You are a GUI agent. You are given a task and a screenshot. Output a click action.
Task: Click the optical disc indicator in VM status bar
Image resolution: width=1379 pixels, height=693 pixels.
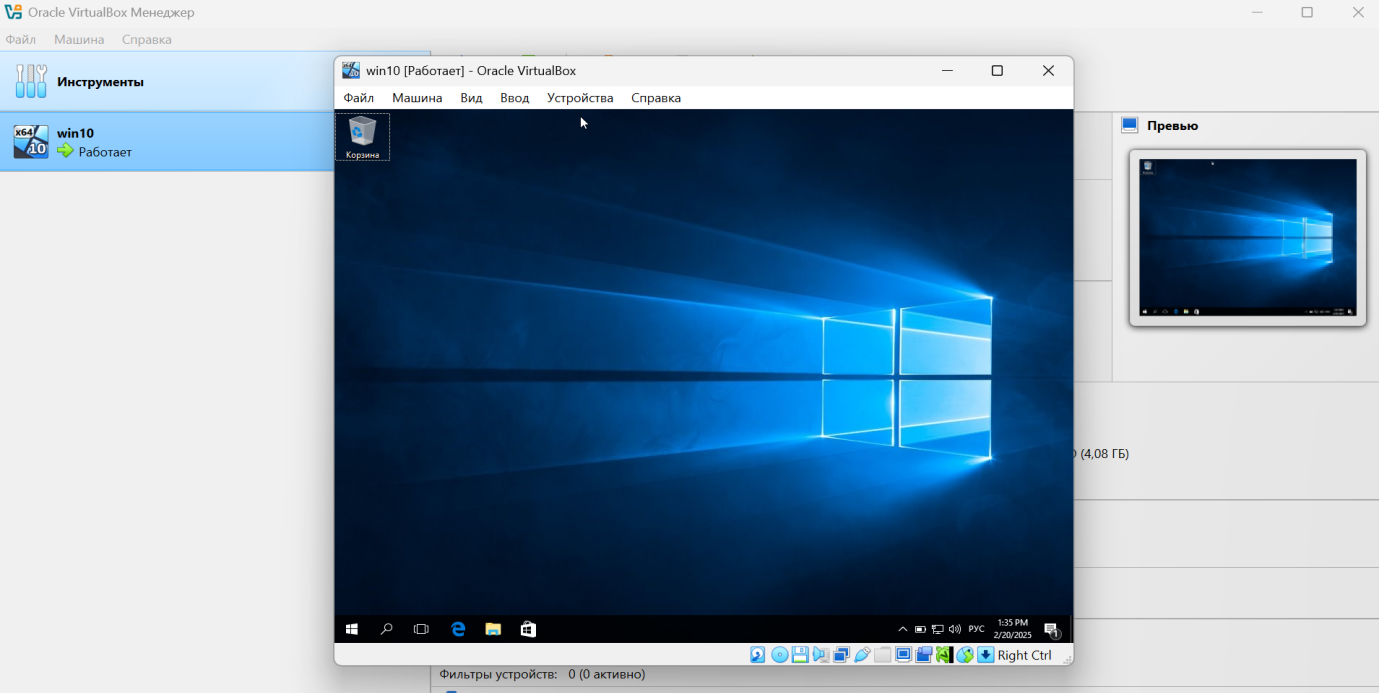[780, 655]
